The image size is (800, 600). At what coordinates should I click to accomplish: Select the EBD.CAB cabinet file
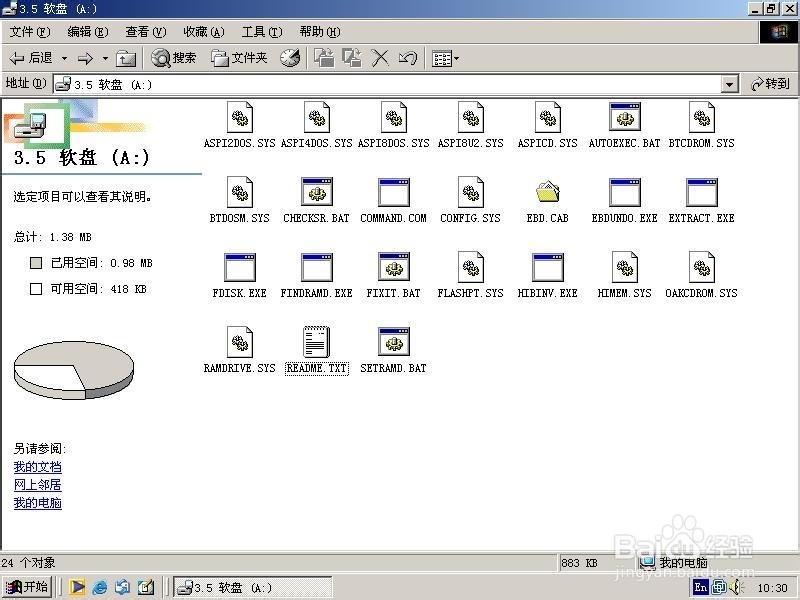click(547, 192)
